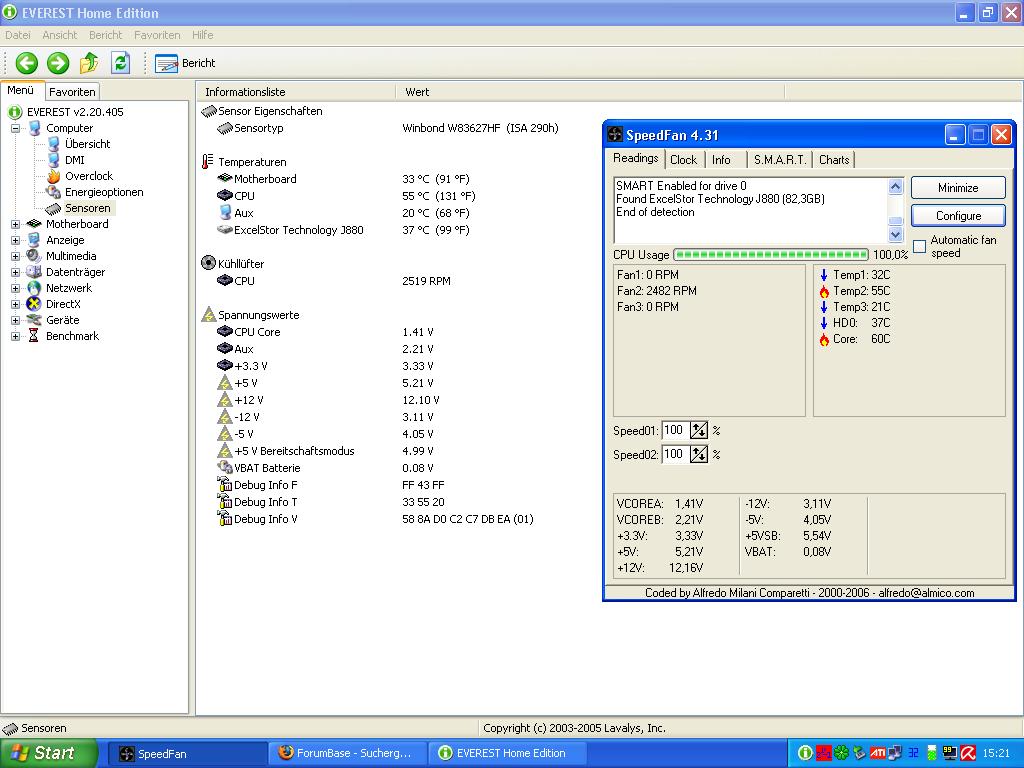Click the Configure button in SpeedFan
The height and width of the screenshot is (768, 1024).
(958, 216)
